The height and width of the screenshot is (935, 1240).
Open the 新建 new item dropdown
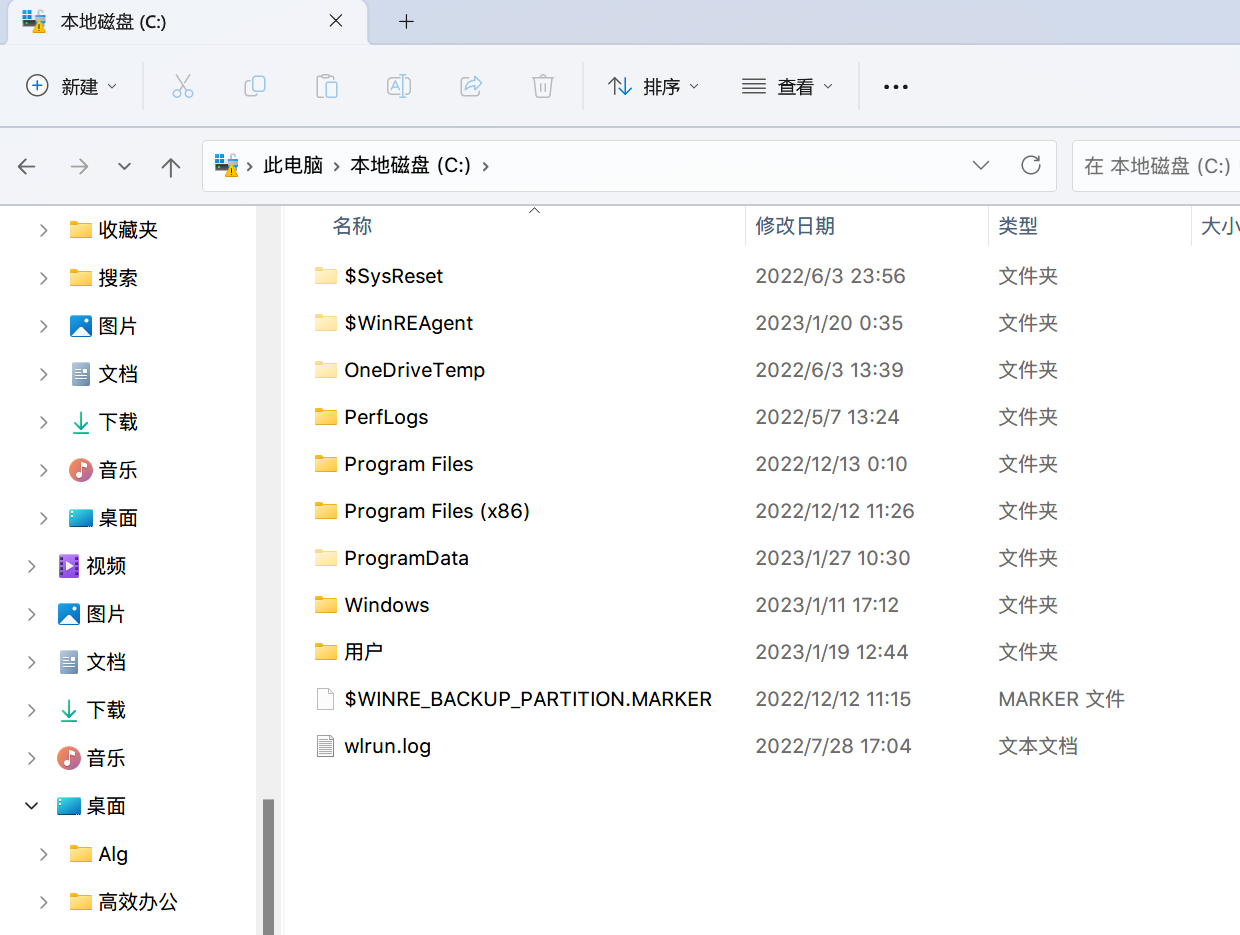pyautogui.click(x=72, y=86)
